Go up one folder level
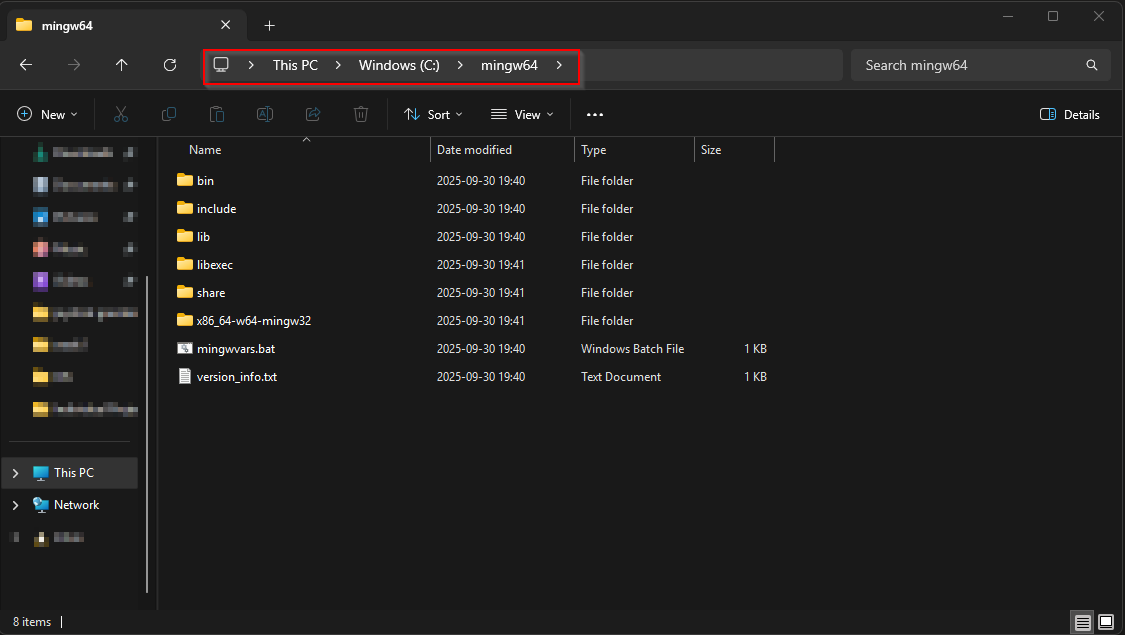 click(x=122, y=65)
